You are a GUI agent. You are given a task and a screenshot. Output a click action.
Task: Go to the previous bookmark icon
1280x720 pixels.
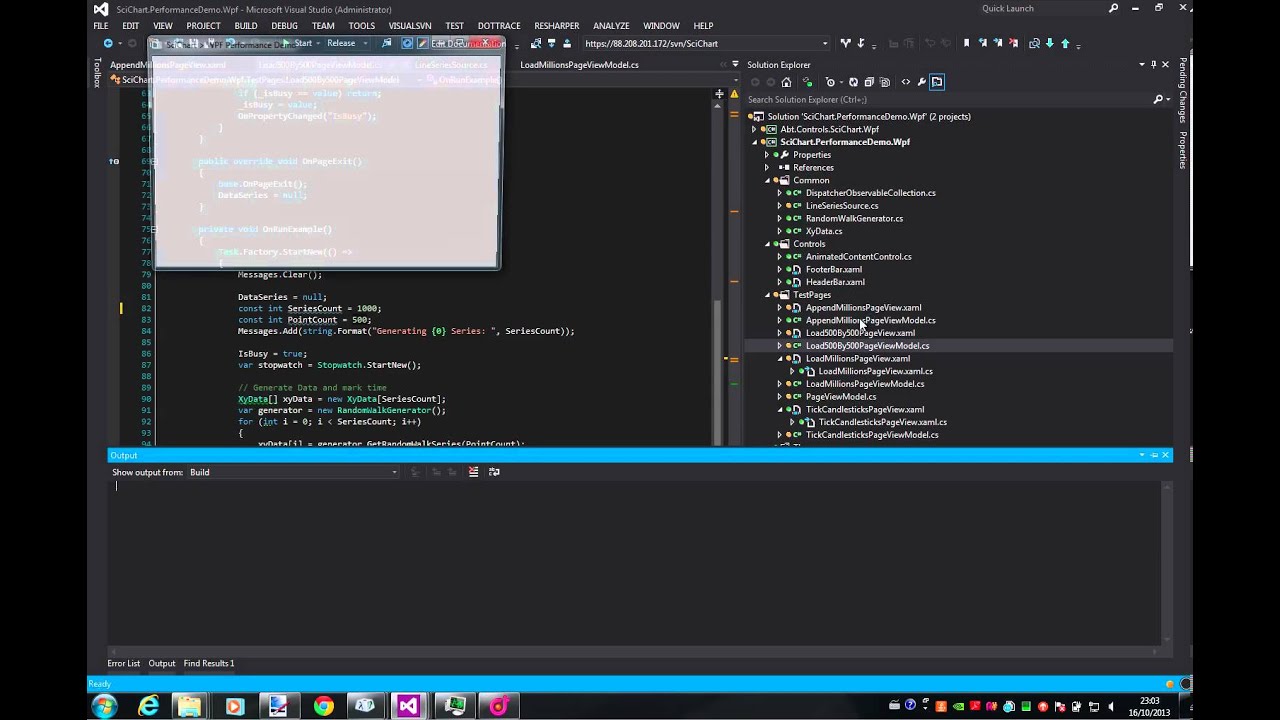coord(982,43)
